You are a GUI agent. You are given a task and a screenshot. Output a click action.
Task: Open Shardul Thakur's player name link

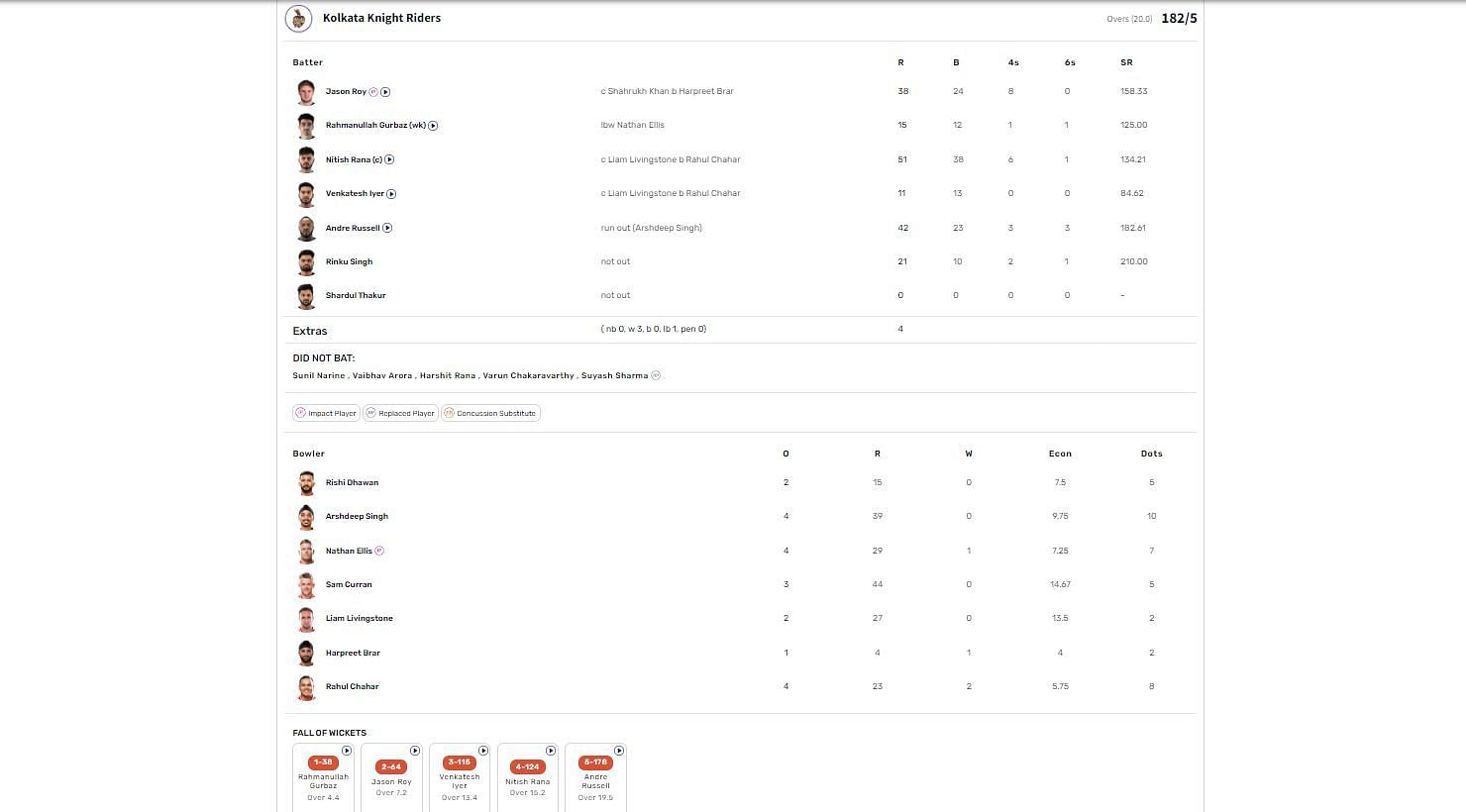356,296
